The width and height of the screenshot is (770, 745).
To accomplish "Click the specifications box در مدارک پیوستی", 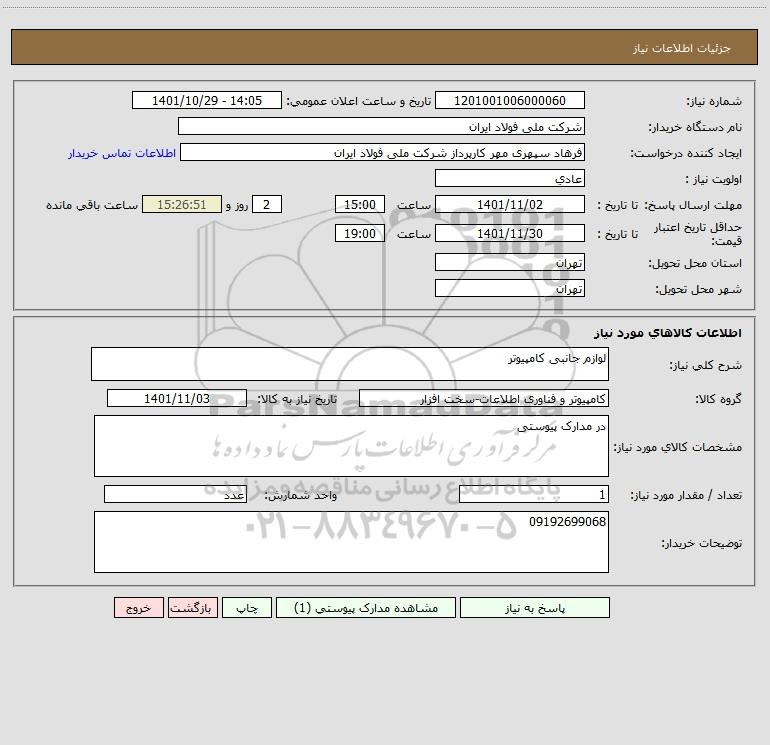I will [351, 446].
